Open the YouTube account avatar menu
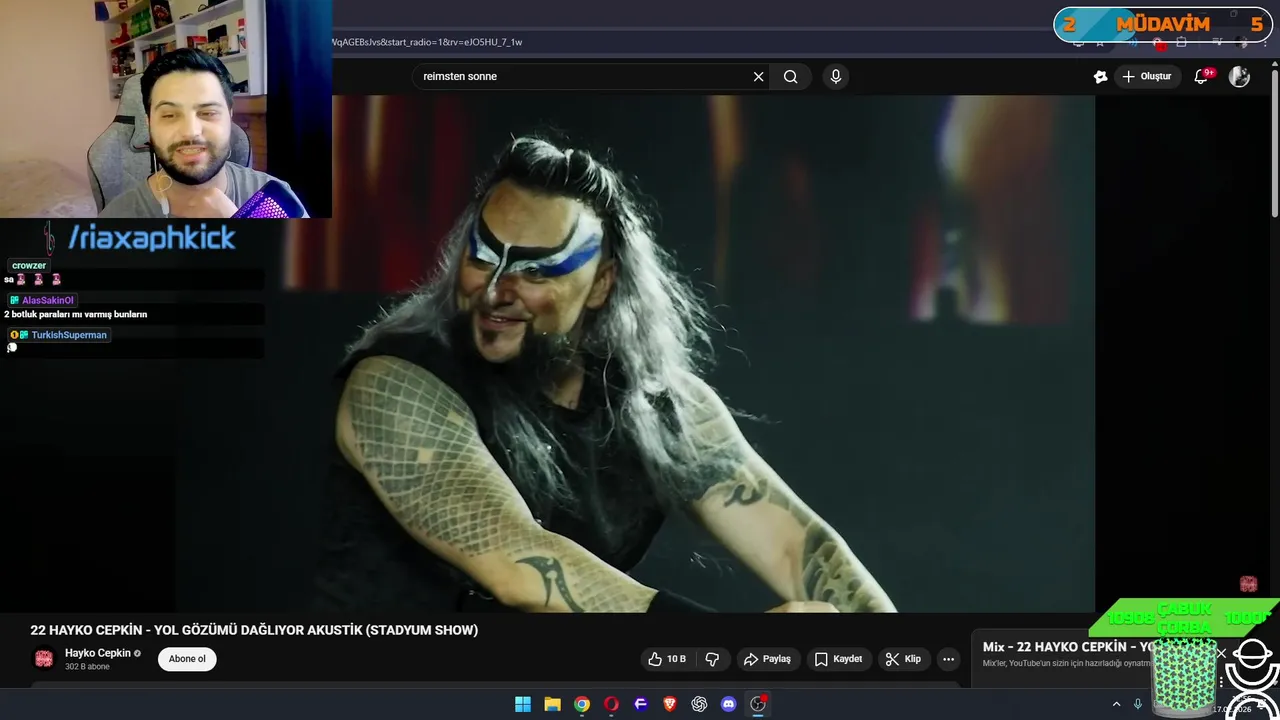The height and width of the screenshot is (720, 1280). click(x=1239, y=77)
